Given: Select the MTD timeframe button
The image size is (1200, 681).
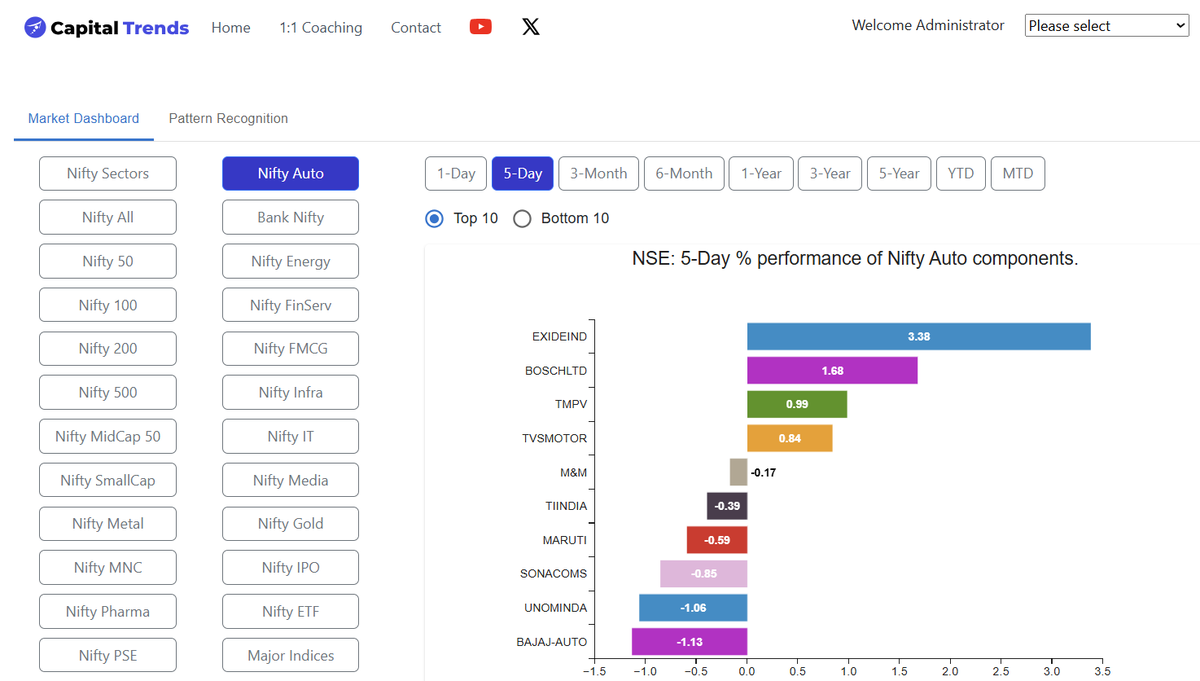Looking at the screenshot, I should 1018,173.
